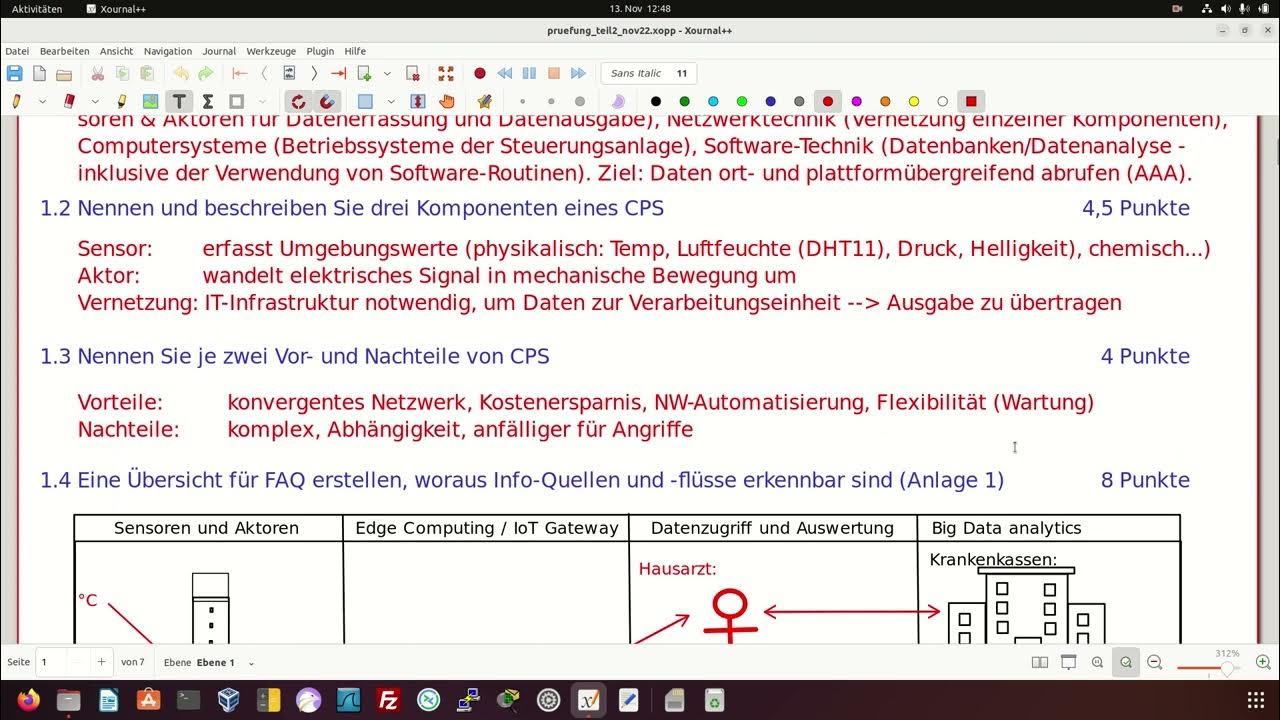Pick the magenta color swatch

point(856,101)
